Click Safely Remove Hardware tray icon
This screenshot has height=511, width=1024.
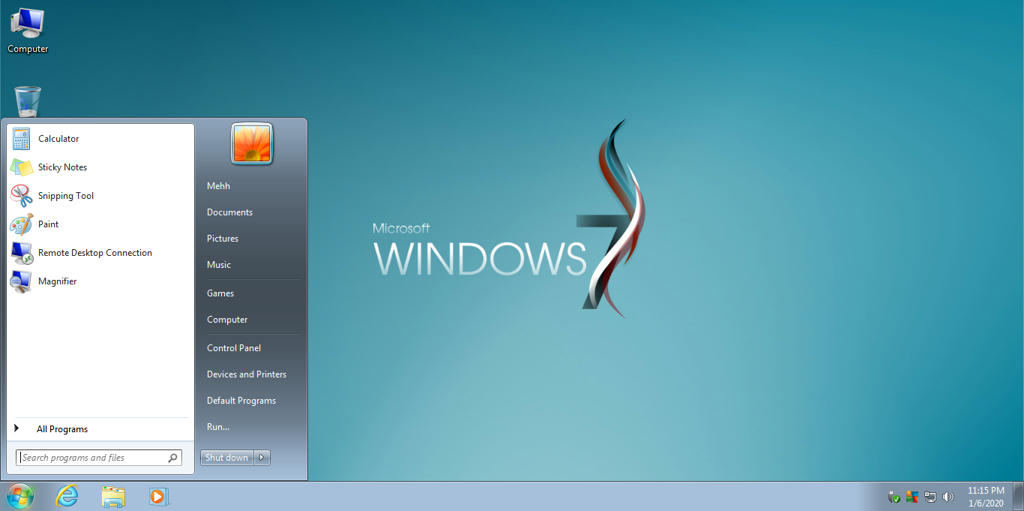(x=894, y=497)
